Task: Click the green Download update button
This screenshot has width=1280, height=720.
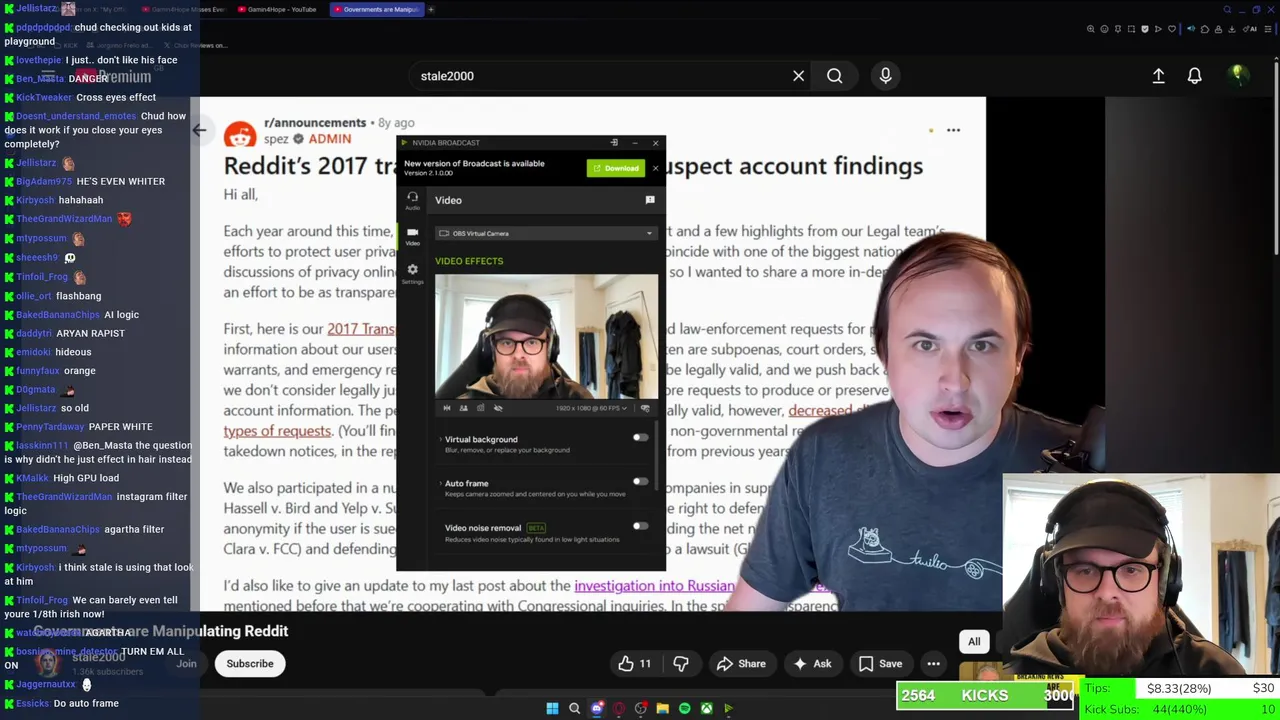Action: tap(616, 168)
